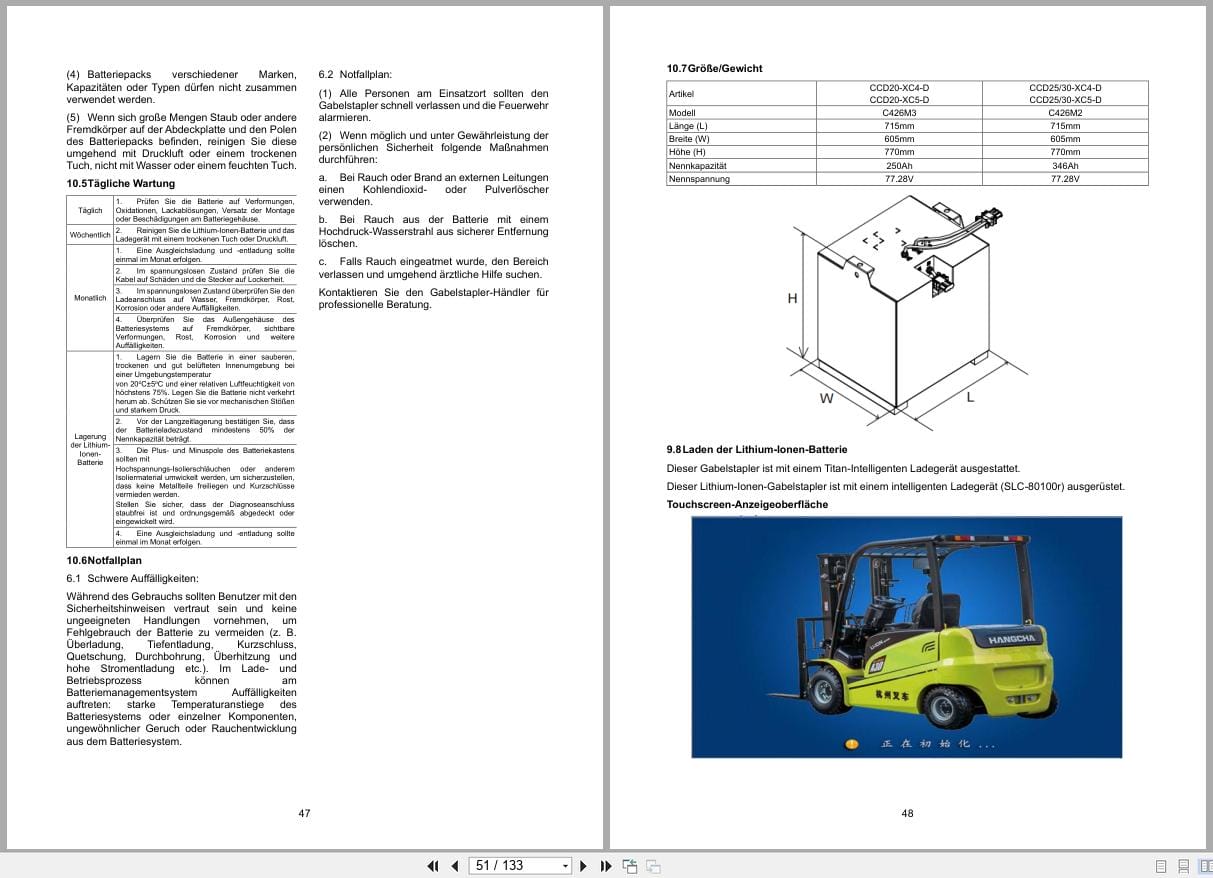Click heading 10.7 Größe/Gewicht

pos(715,68)
